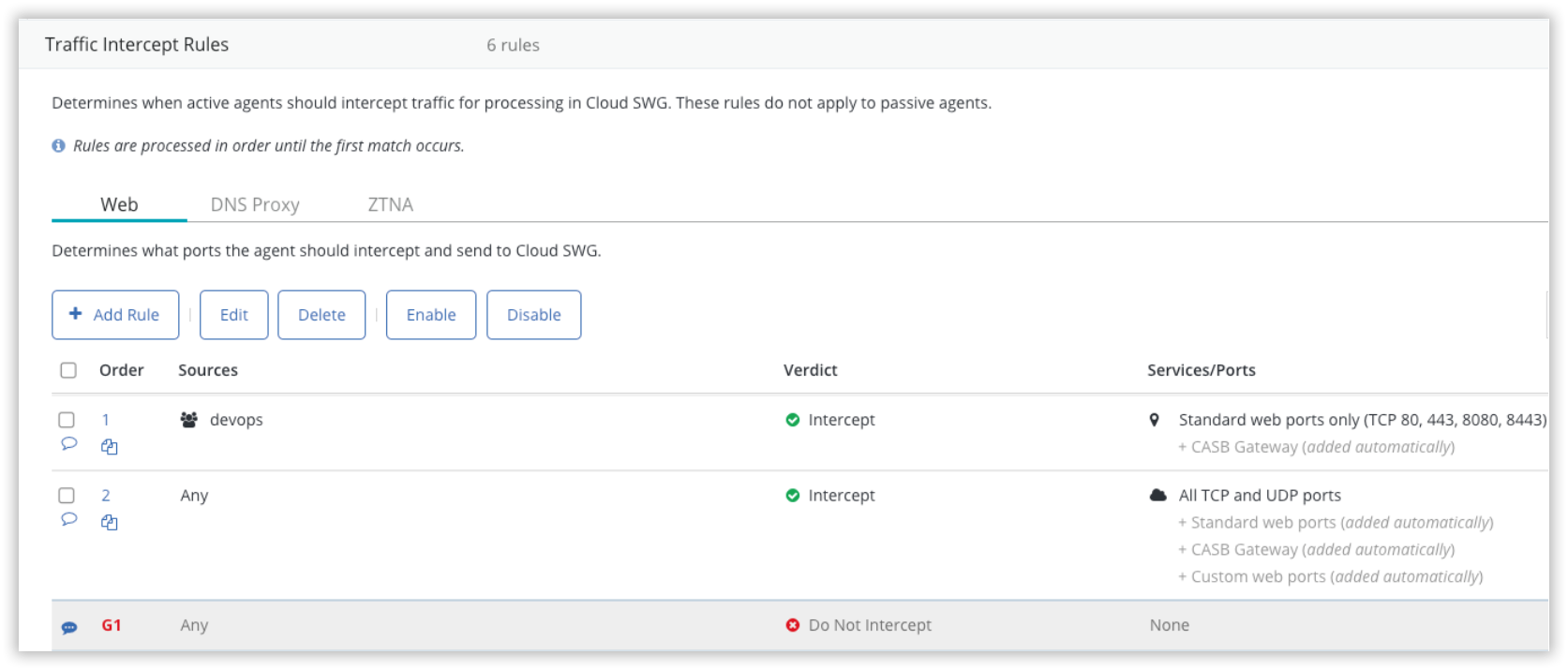Click the devops group icon

click(x=189, y=420)
